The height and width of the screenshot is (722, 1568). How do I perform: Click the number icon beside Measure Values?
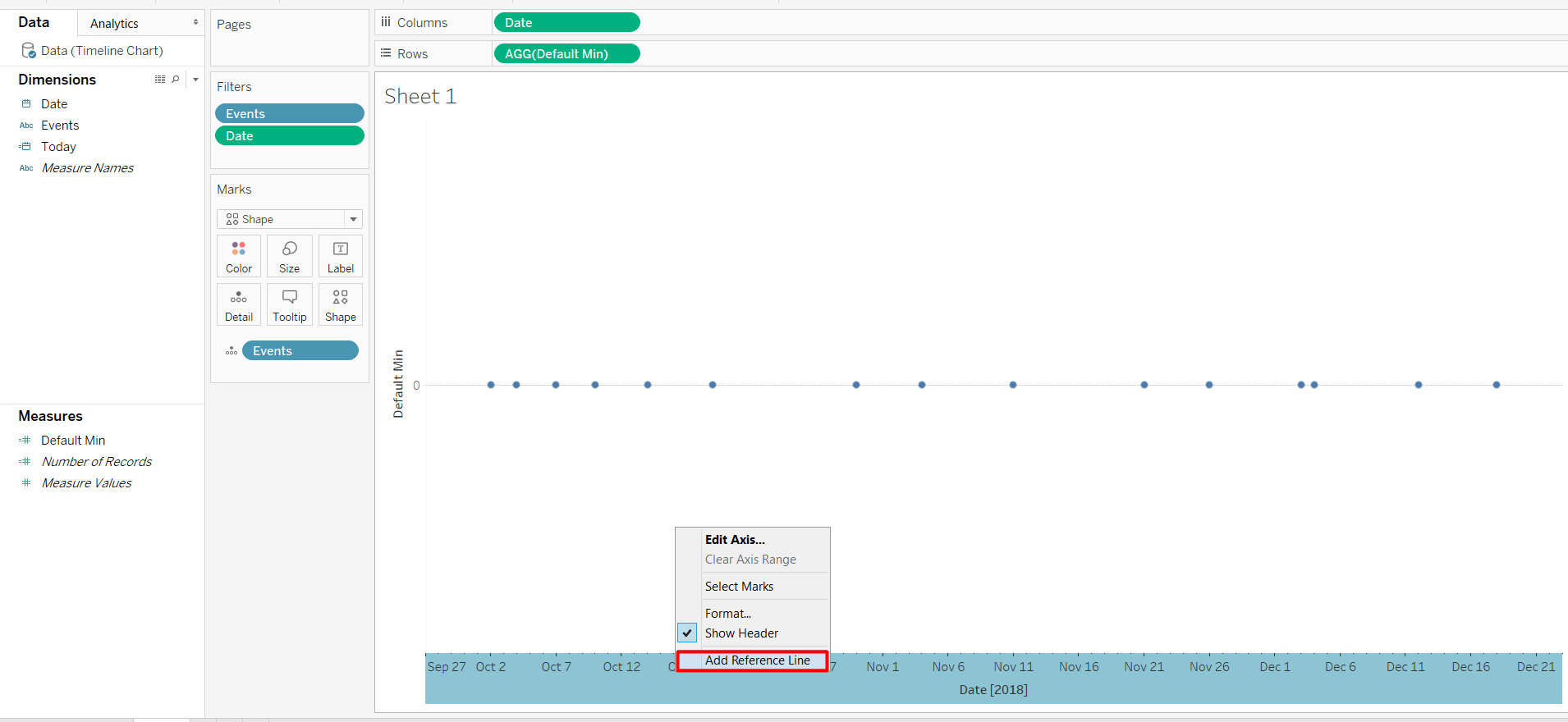click(26, 483)
